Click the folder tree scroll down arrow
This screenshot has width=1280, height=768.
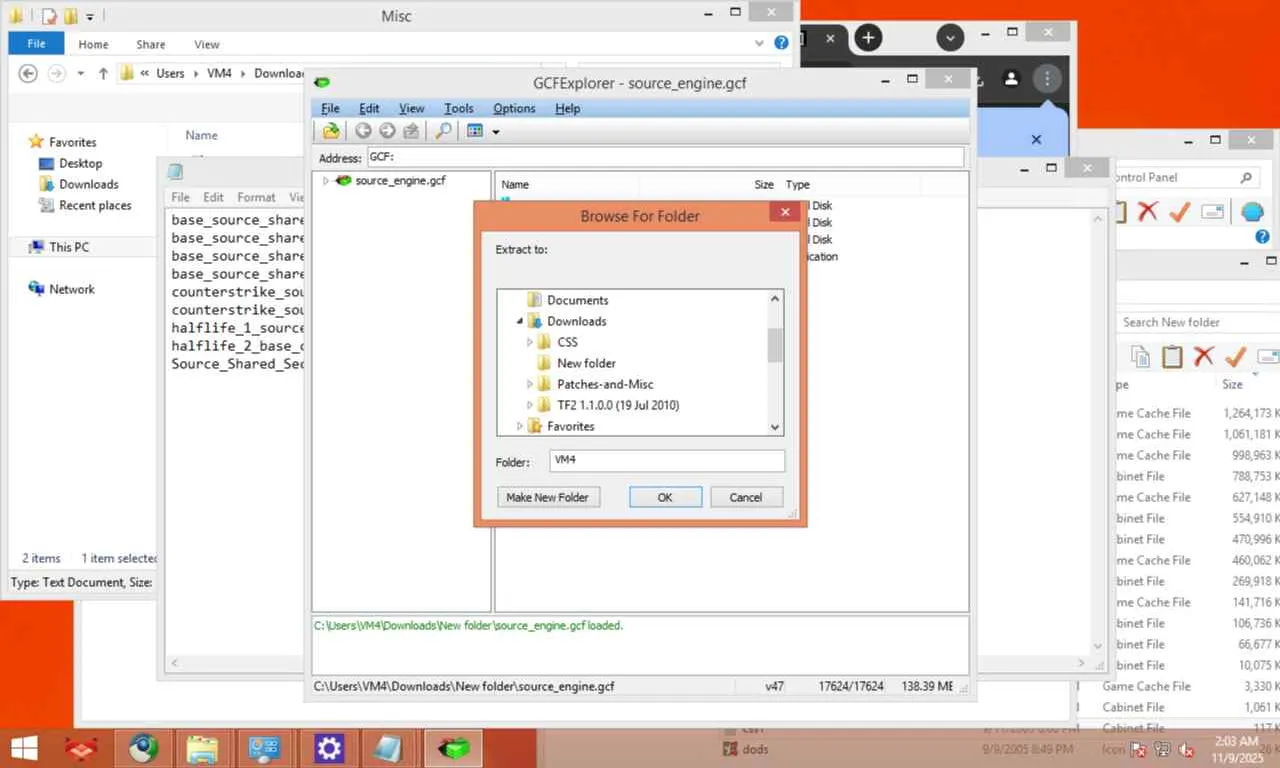pyautogui.click(x=775, y=427)
